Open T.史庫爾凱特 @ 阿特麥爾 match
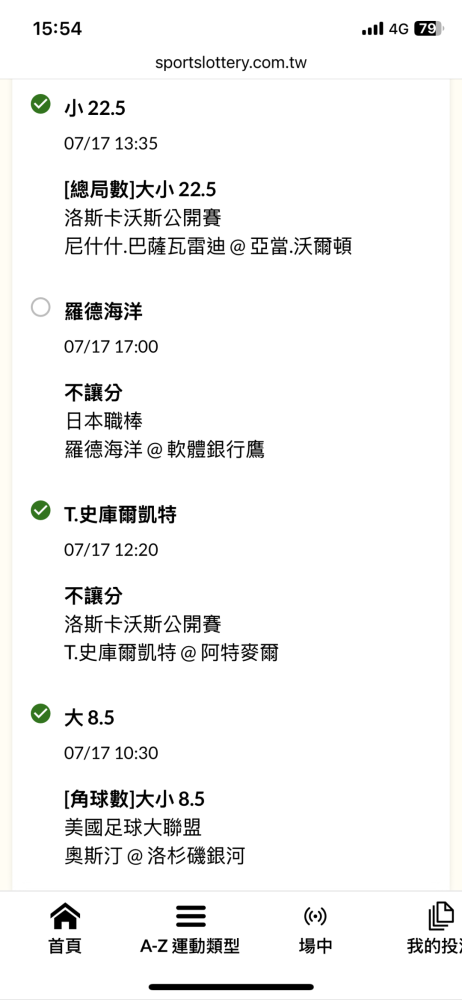462x1000 pixels. [172, 654]
